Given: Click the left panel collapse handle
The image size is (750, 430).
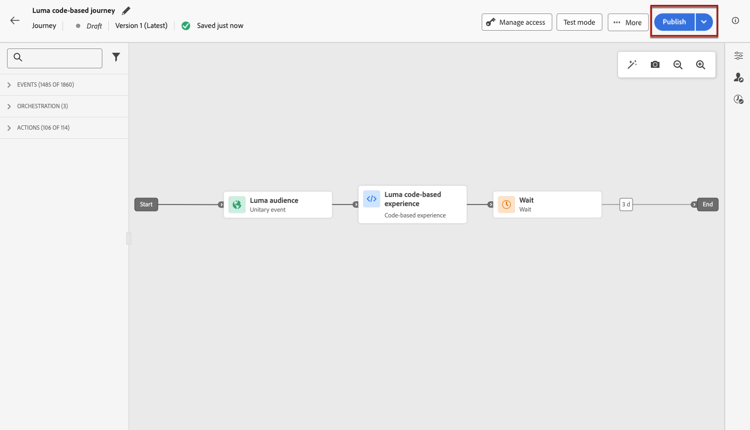Looking at the screenshot, I should pyautogui.click(x=128, y=238).
